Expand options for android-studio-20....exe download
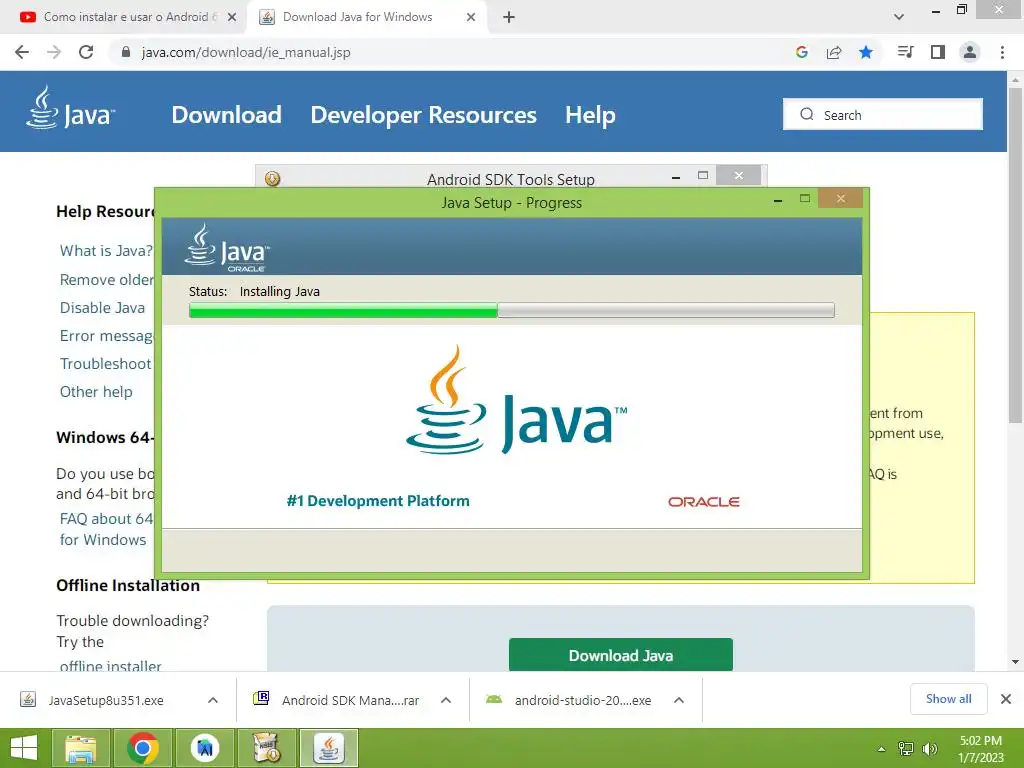 tap(679, 700)
